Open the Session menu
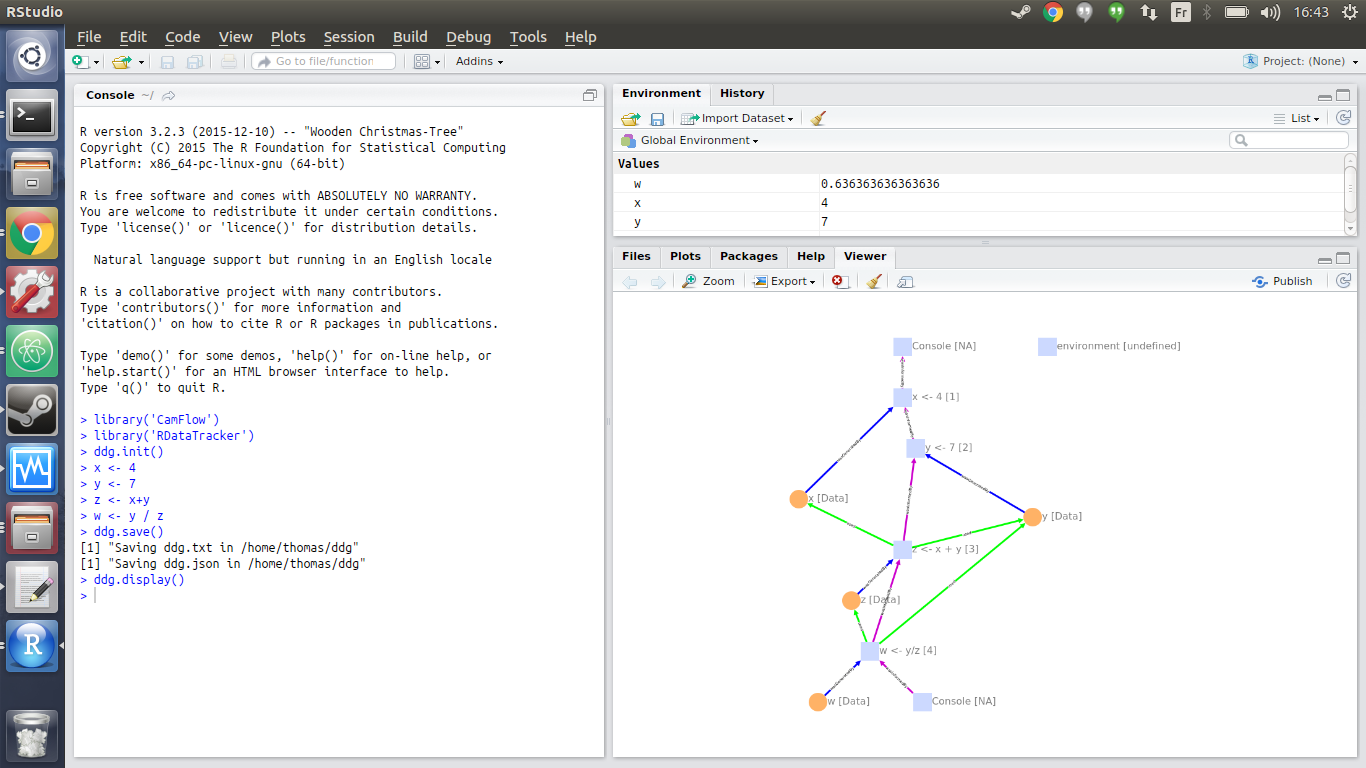 [349, 37]
